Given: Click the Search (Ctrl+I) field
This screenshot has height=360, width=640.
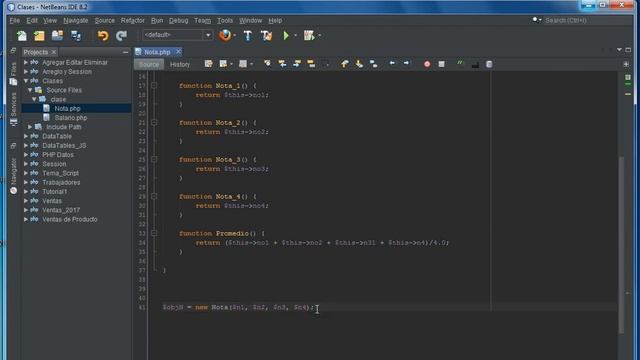Looking at the screenshot, I should [x=582, y=20].
